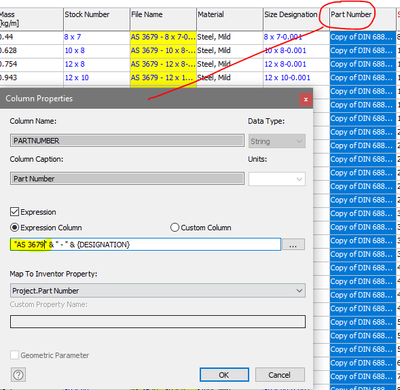
Task: Click Stock Number cell 8 x 7
Action: [x=97, y=37]
